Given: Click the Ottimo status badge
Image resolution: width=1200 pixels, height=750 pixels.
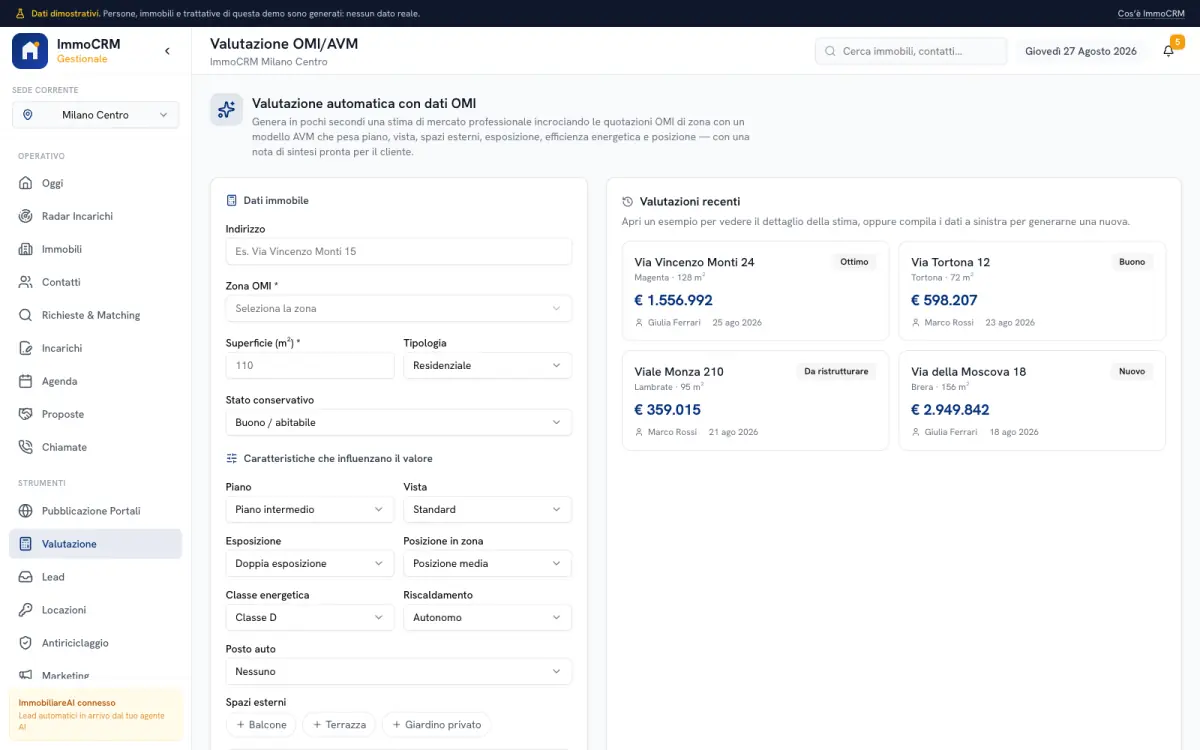Looking at the screenshot, I should pos(854,262).
